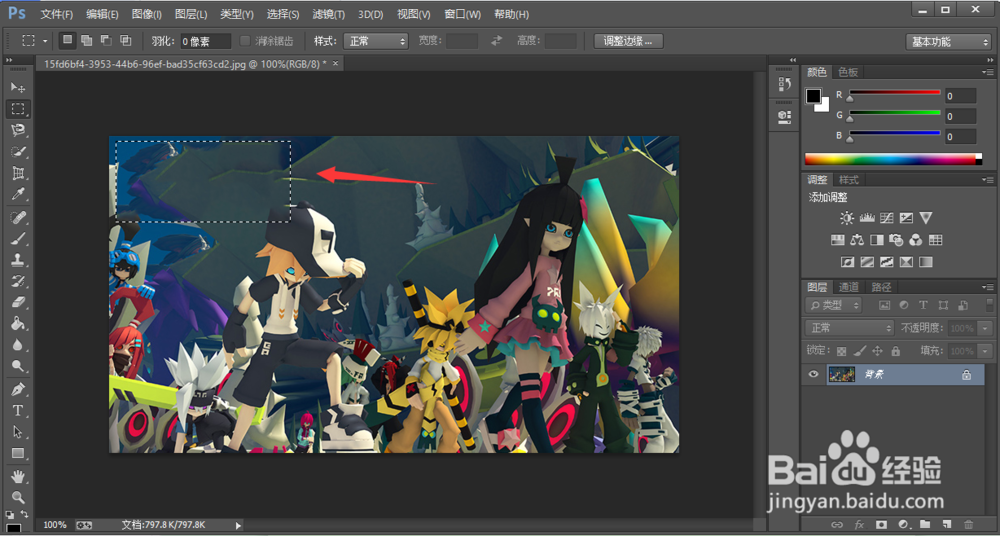Hide the 背景 layer using eye icon
Screen dimensions: 1000x536
click(x=813, y=374)
